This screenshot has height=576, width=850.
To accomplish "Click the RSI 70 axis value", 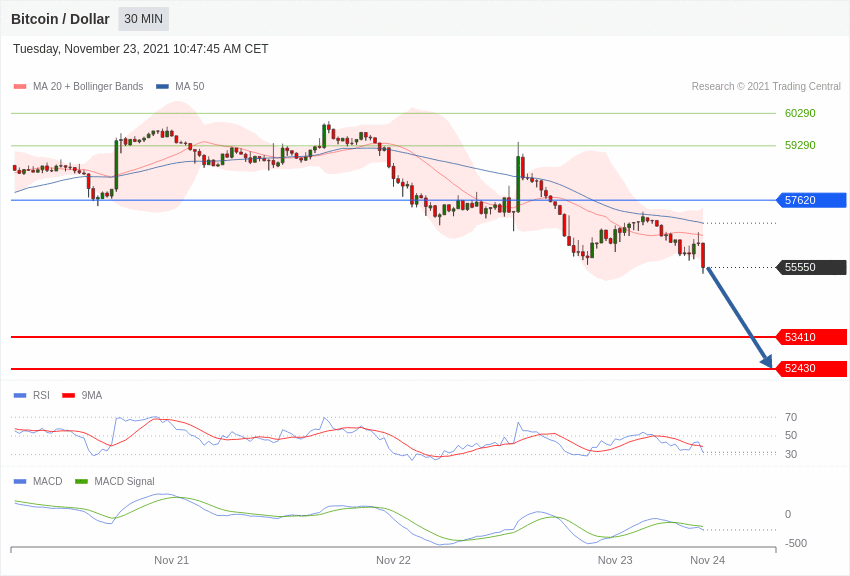I will click(x=791, y=417).
